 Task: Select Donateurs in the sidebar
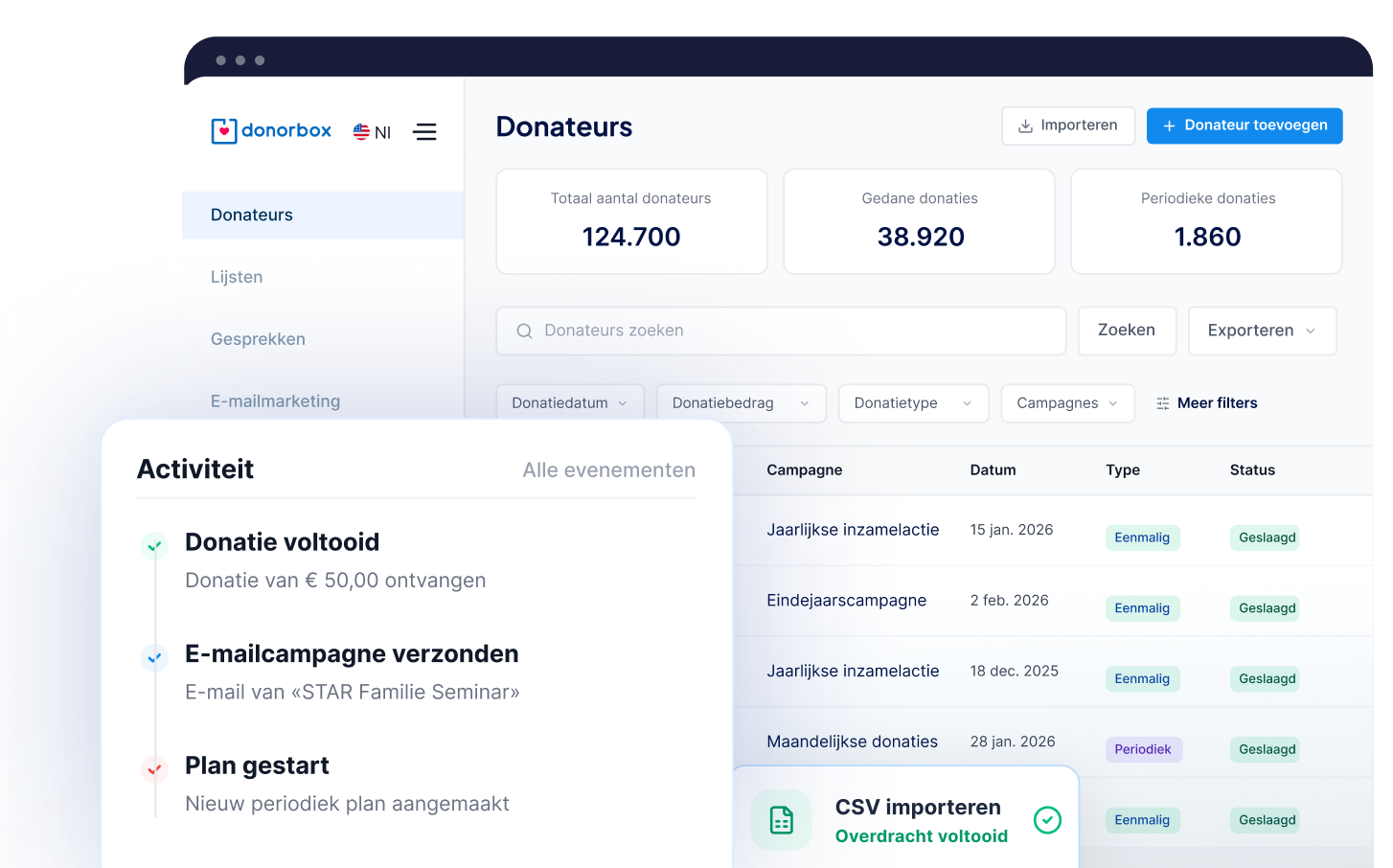coord(323,215)
